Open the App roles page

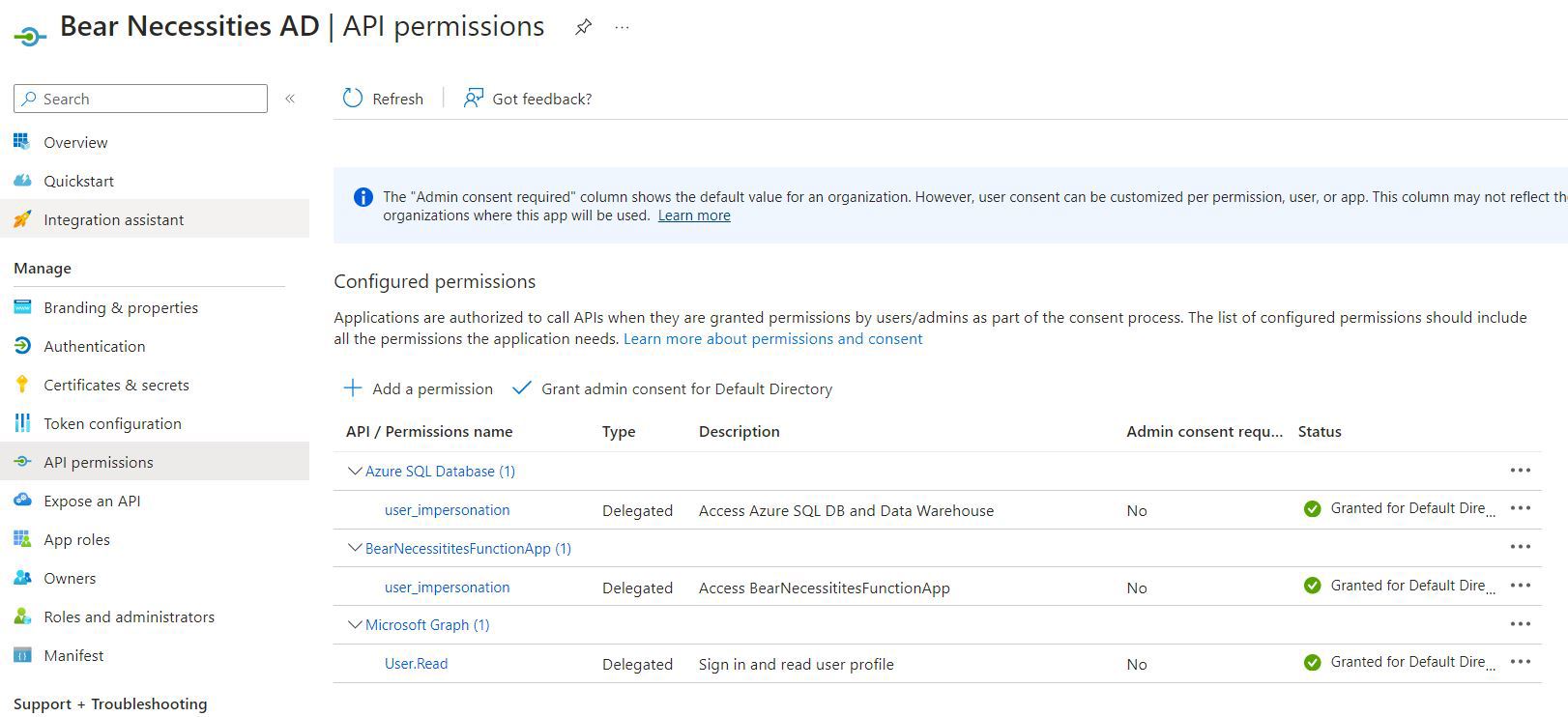(76, 539)
